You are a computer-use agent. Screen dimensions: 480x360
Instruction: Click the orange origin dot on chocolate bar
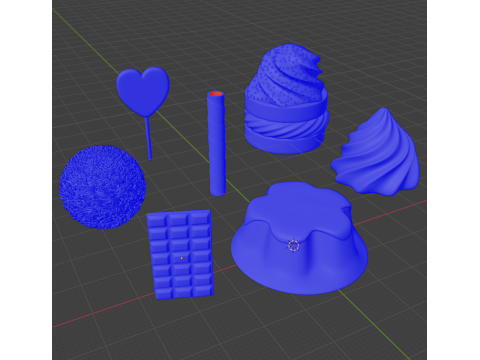182,258
